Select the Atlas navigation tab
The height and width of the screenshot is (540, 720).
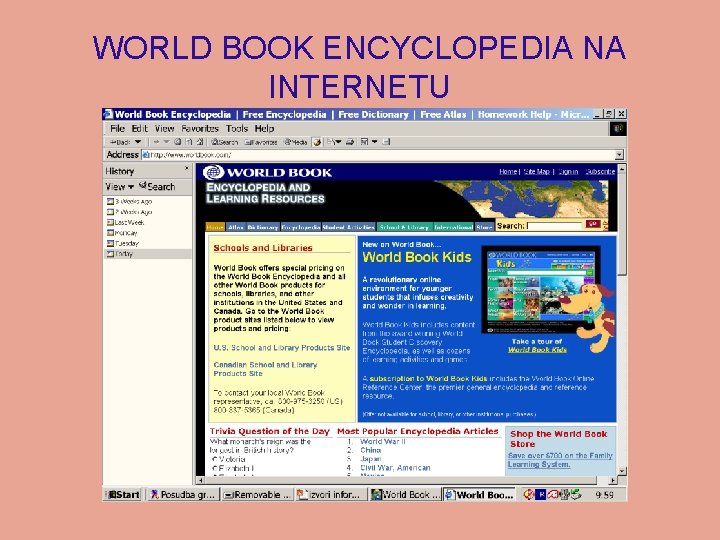(236, 227)
